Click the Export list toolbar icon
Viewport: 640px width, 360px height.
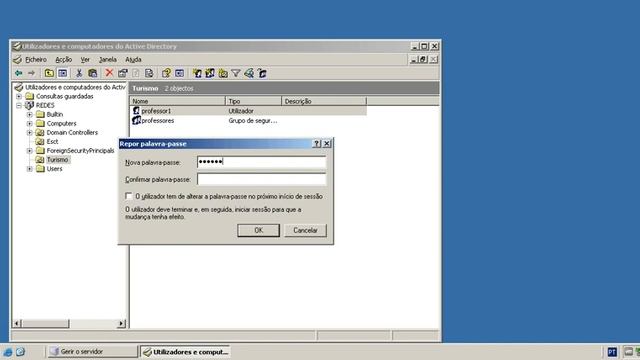149,73
